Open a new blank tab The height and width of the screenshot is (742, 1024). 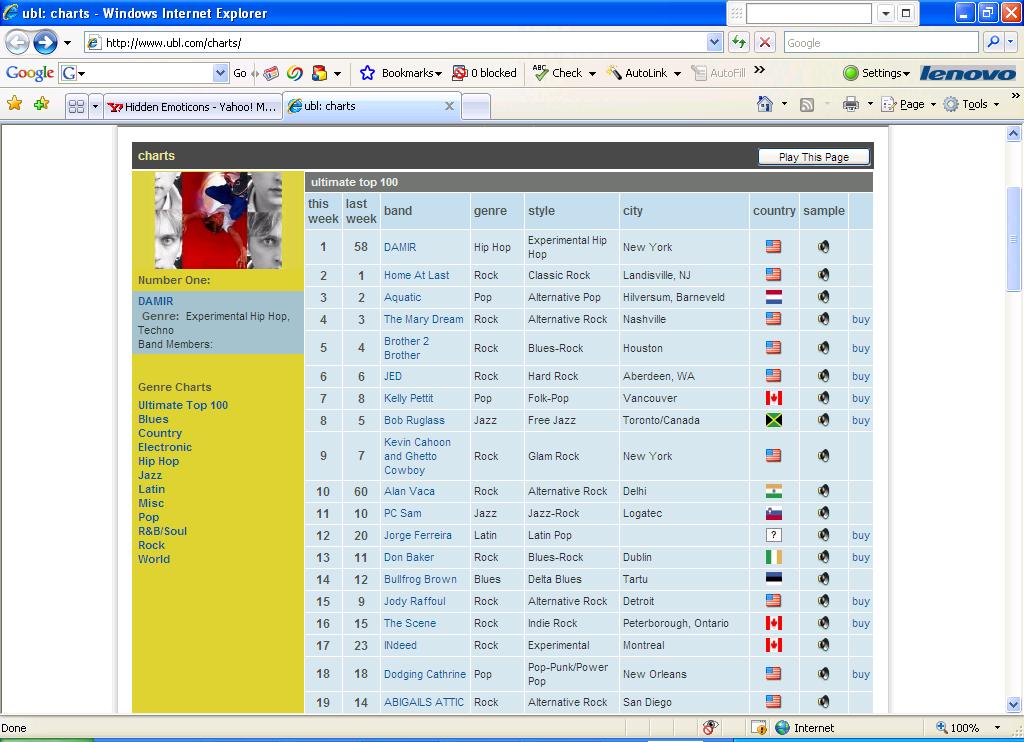(x=476, y=106)
